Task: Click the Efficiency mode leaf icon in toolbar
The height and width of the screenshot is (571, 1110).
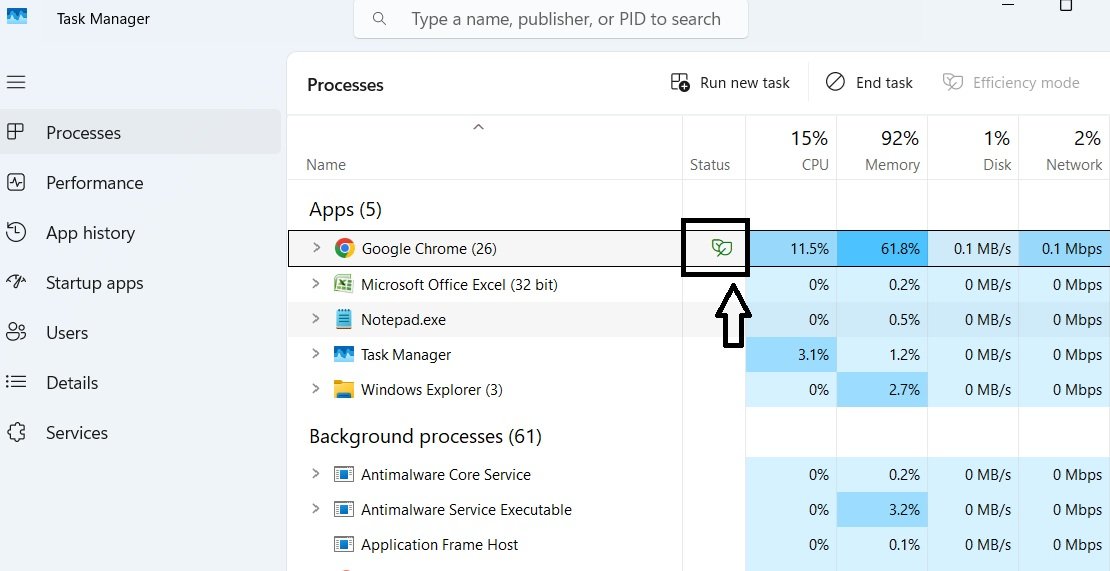Action: tap(953, 82)
